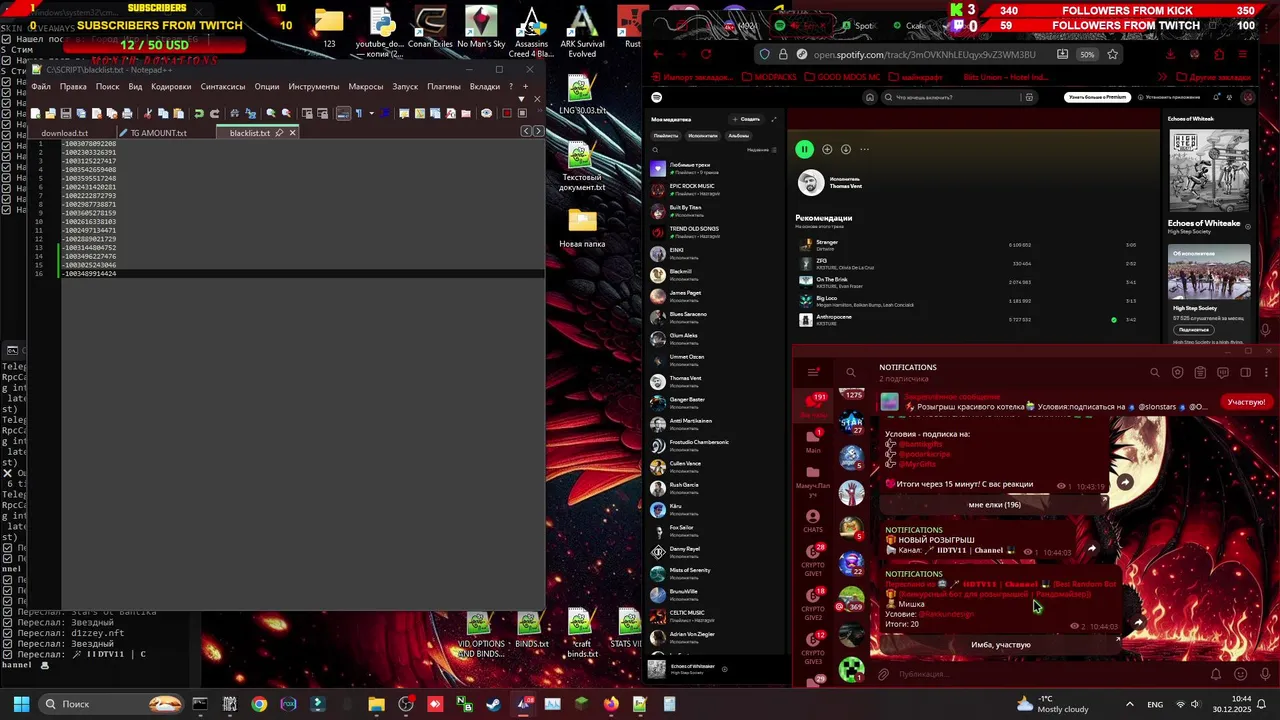Open the CHATS Telegram folder
The height and width of the screenshot is (720, 1280).
point(813,521)
